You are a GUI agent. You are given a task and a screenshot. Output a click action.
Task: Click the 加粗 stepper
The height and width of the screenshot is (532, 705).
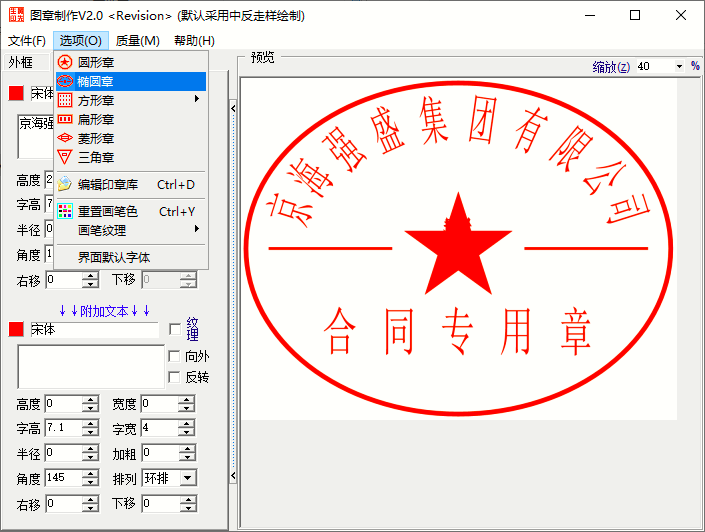coord(187,453)
